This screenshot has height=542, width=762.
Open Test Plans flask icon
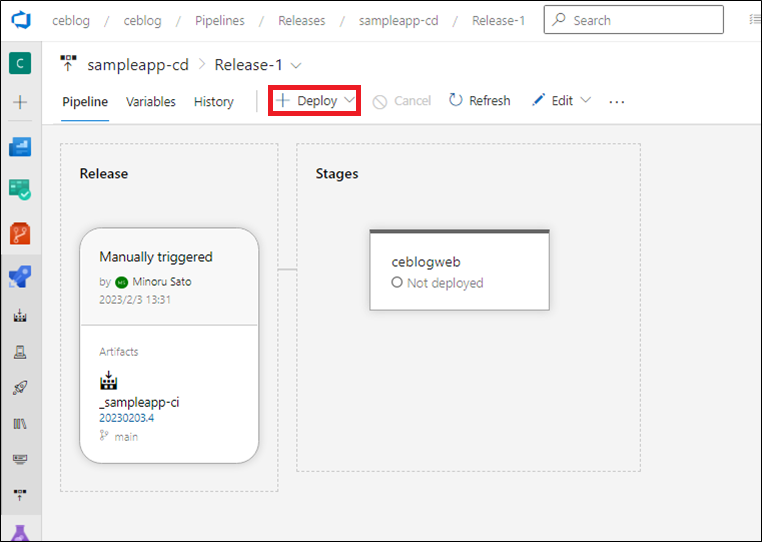pyautogui.click(x=20, y=533)
